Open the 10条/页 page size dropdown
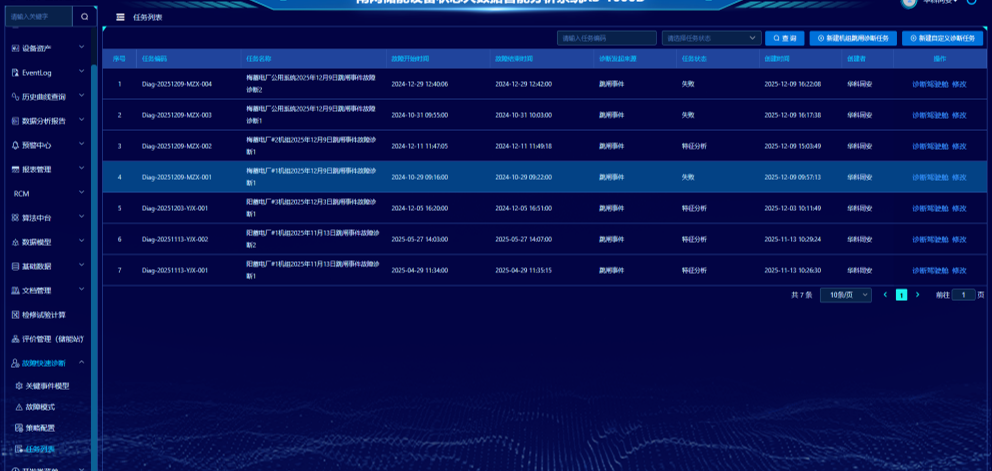 [846, 295]
